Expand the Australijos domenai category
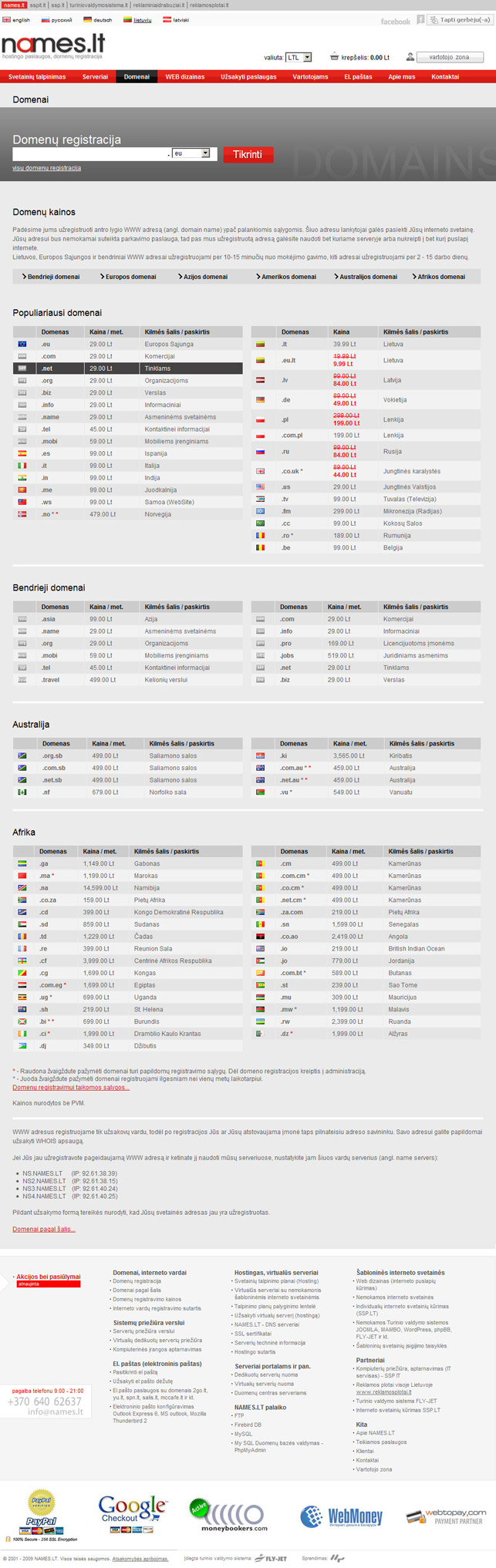The image size is (496, 1568). pyautogui.click(x=366, y=276)
